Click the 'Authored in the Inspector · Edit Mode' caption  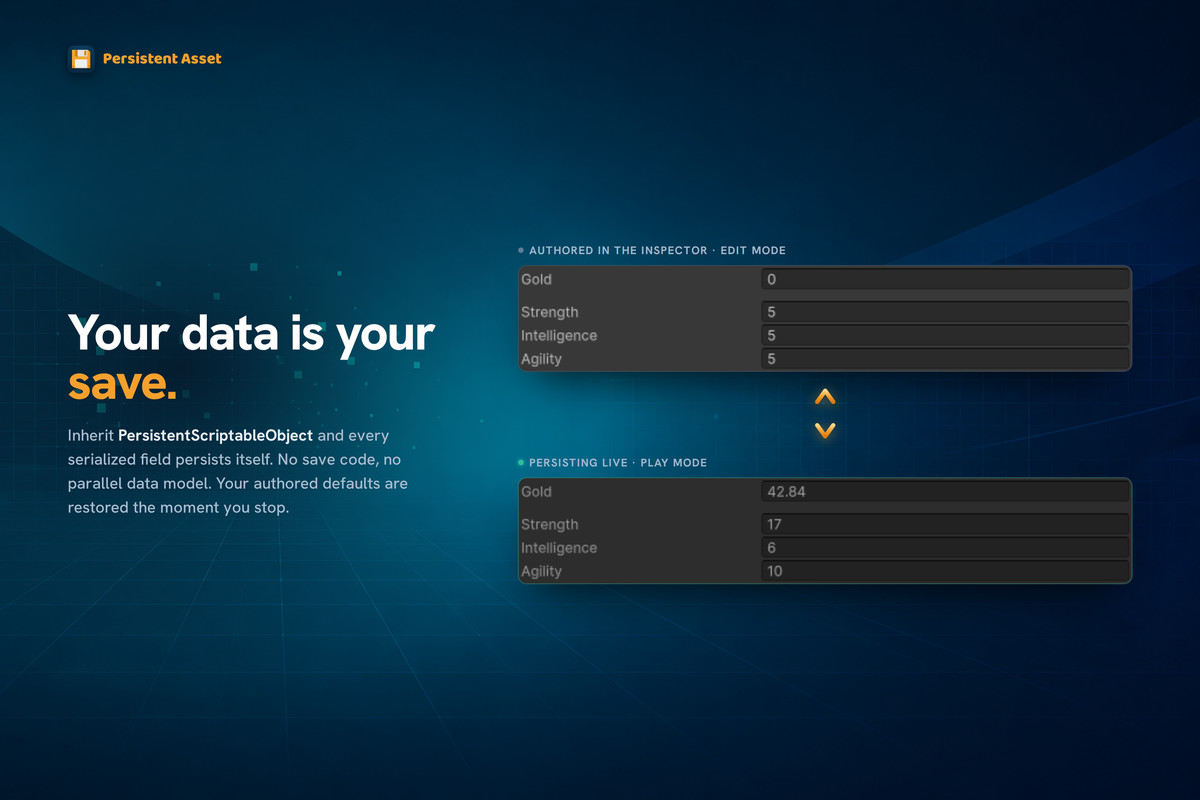click(x=657, y=250)
